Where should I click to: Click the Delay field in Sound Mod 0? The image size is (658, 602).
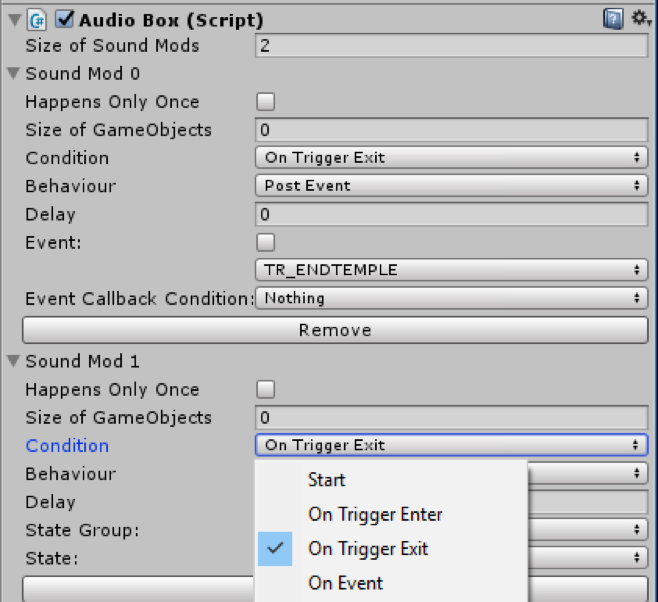pyautogui.click(x=452, y=214)
